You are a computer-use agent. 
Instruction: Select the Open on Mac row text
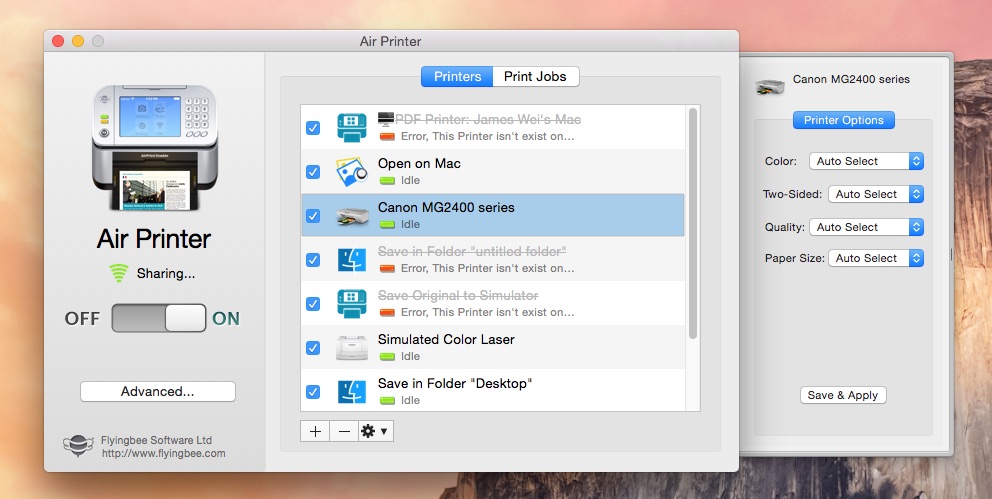(x=419, y=164)
